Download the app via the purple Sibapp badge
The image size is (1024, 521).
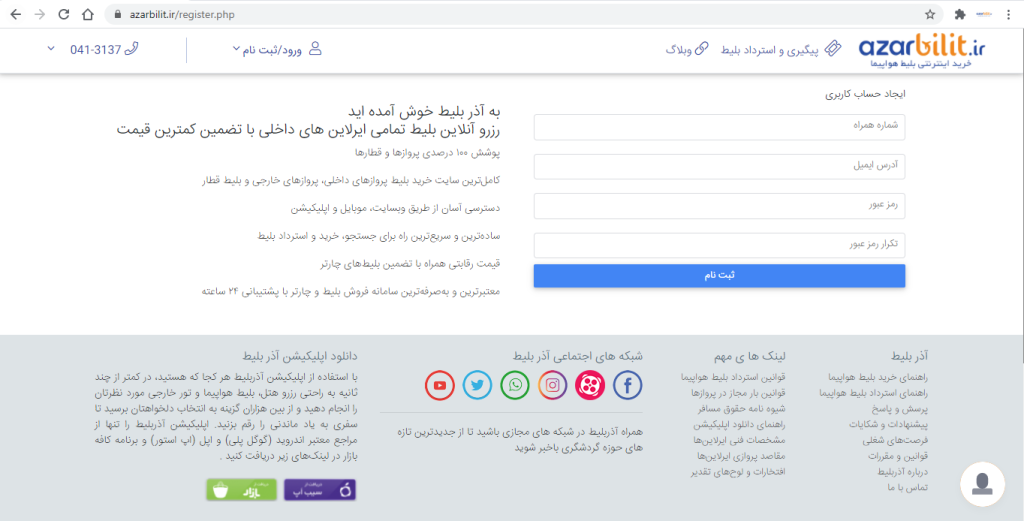click(x=320, y=490)
